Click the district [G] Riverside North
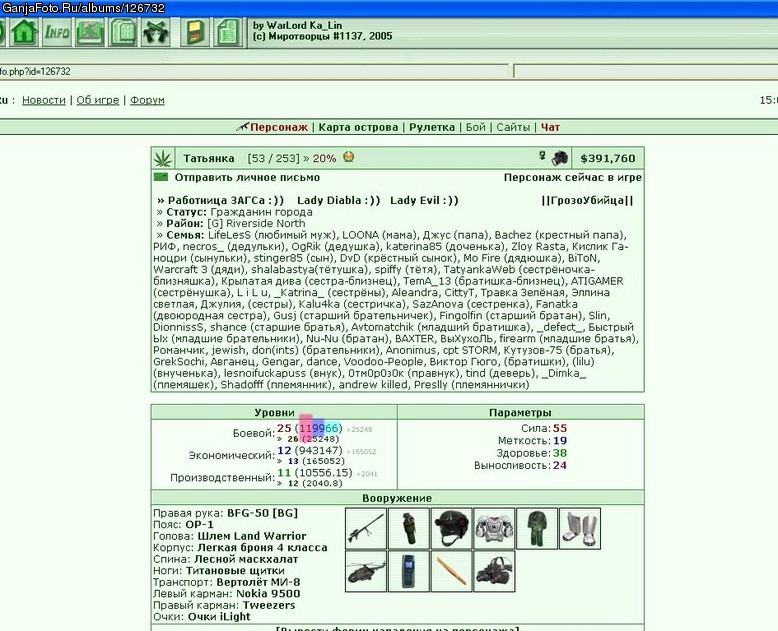 (256, 223)
